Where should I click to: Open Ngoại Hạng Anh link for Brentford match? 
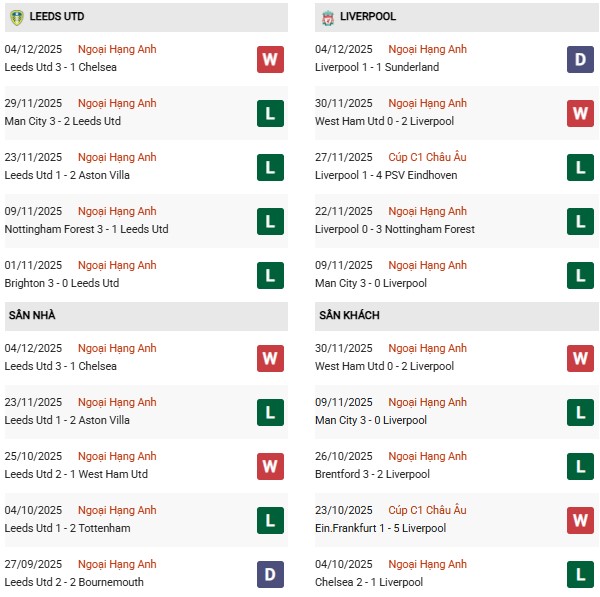click(x=427, y=456)
